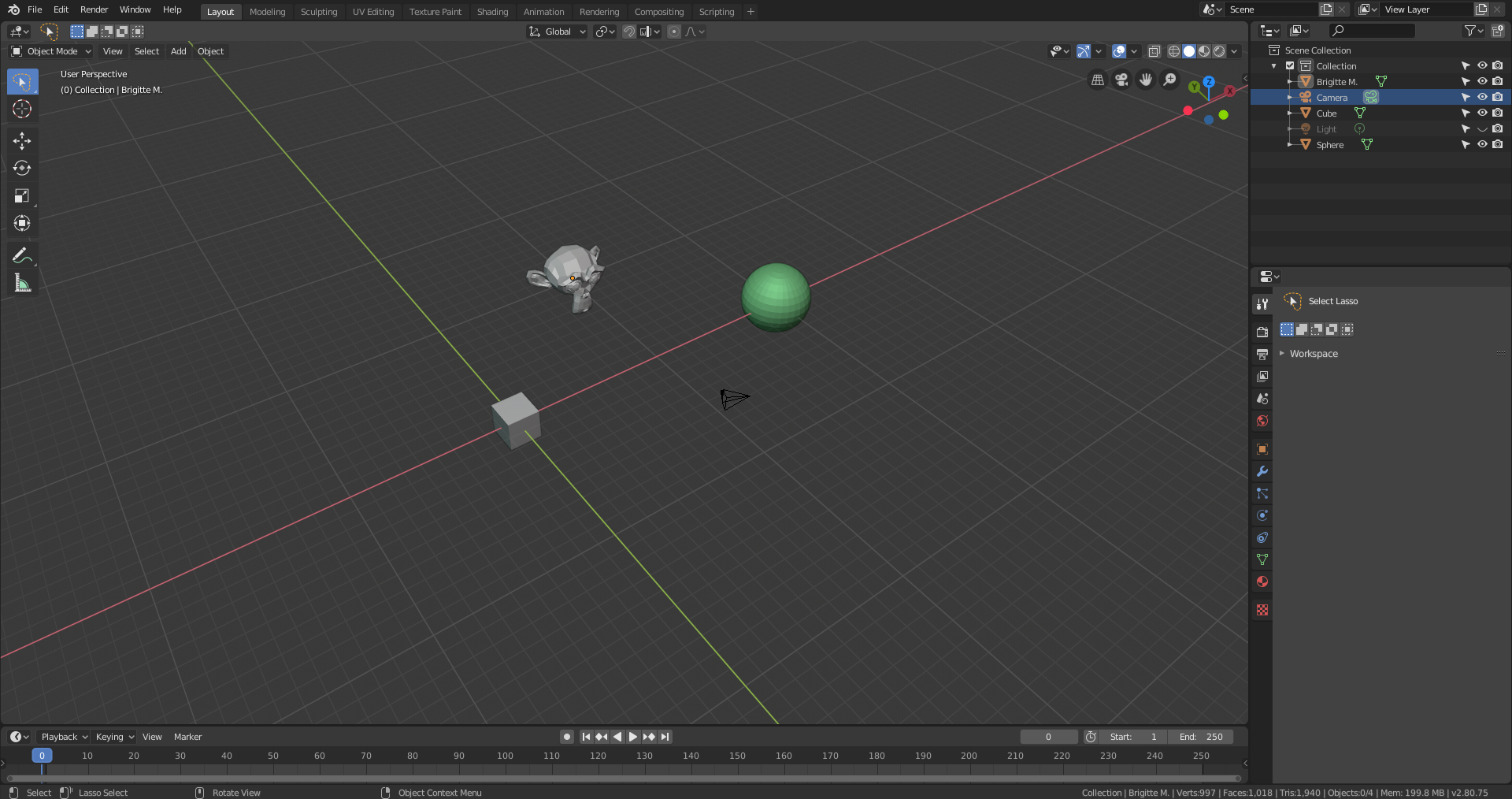Image resolution: width=1512 pixels, height=799 pixels.
Task: Activate the Transform tool
Action: point(22,224)
